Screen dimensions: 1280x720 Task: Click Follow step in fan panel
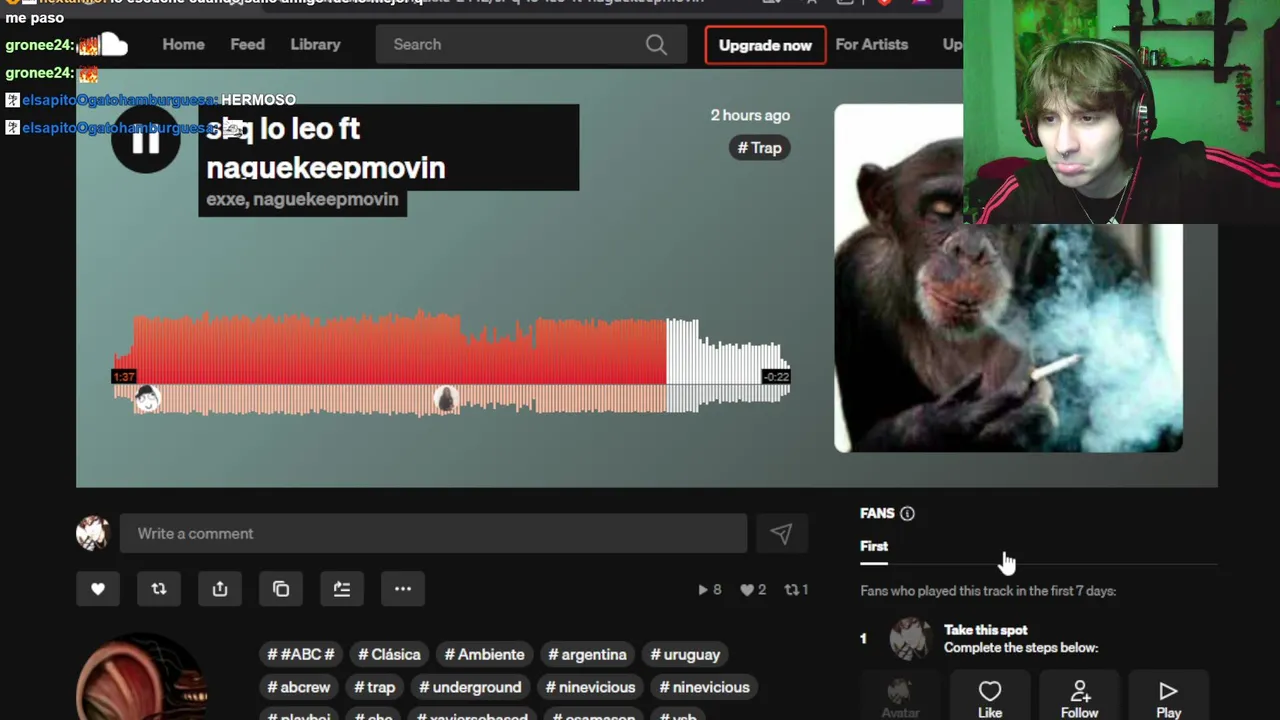(1079, 699)
